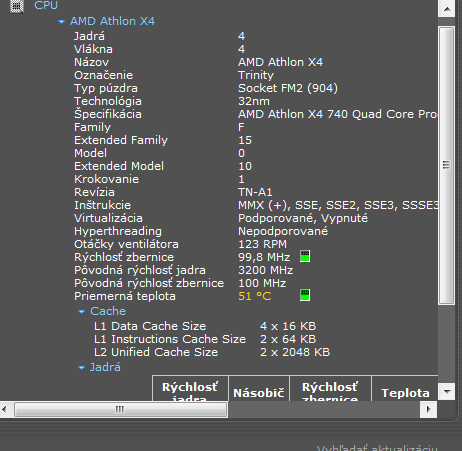
Task: Click the vertical scrollbar thumb
Action: [447, 165]
